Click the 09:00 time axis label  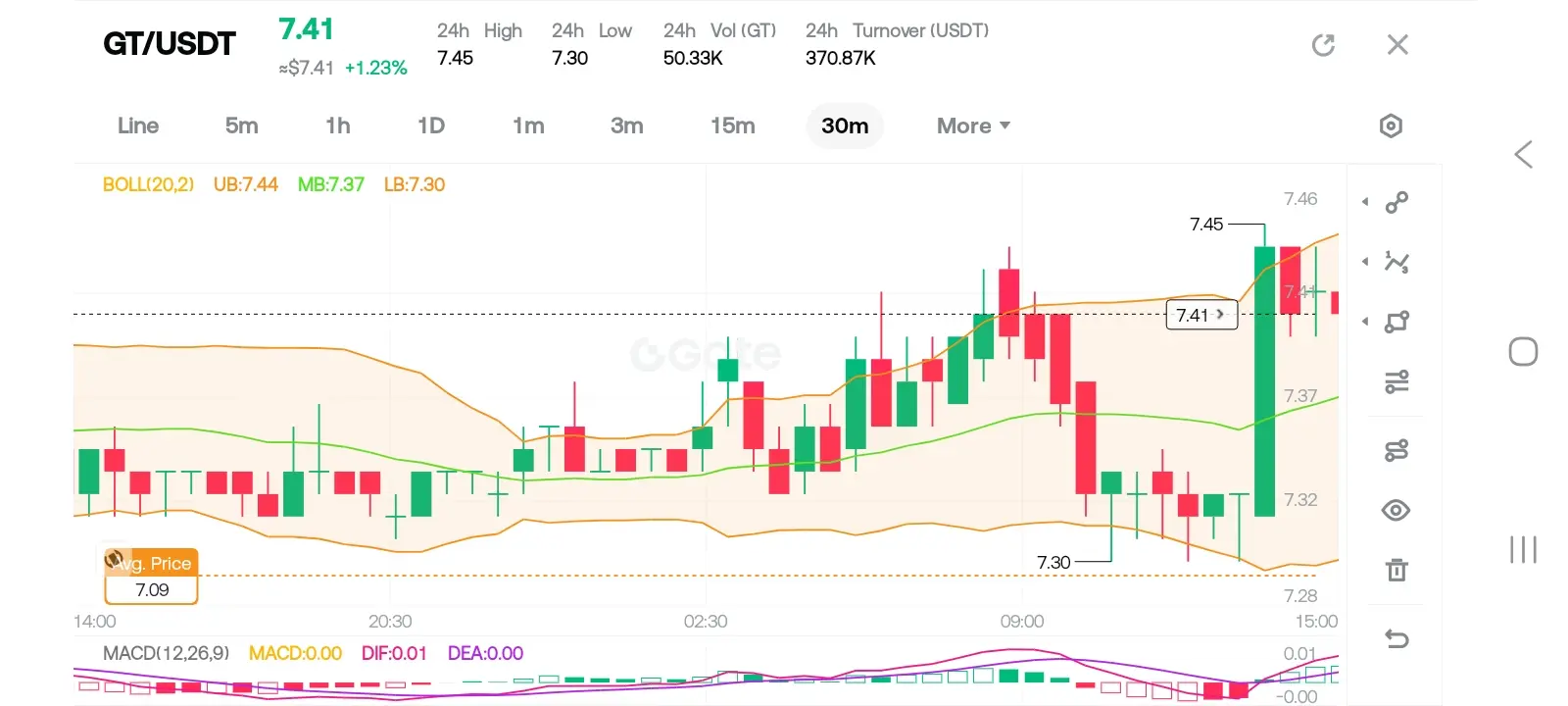(x=1022, y=621)
